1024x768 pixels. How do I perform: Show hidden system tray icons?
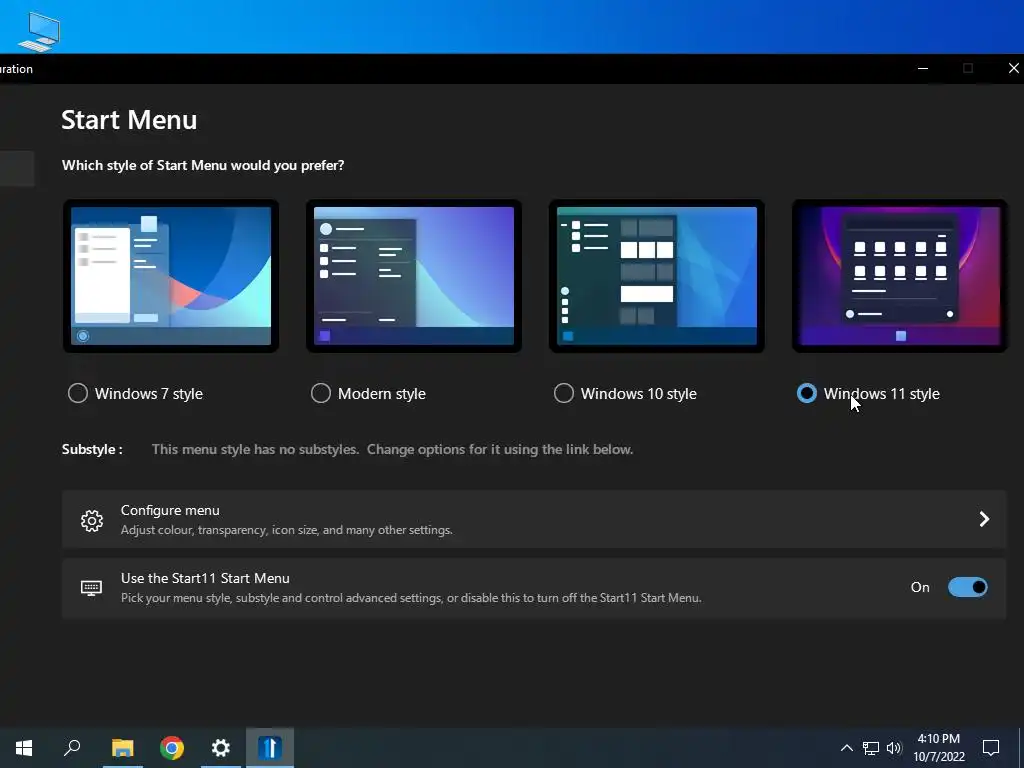pos(846,748)
